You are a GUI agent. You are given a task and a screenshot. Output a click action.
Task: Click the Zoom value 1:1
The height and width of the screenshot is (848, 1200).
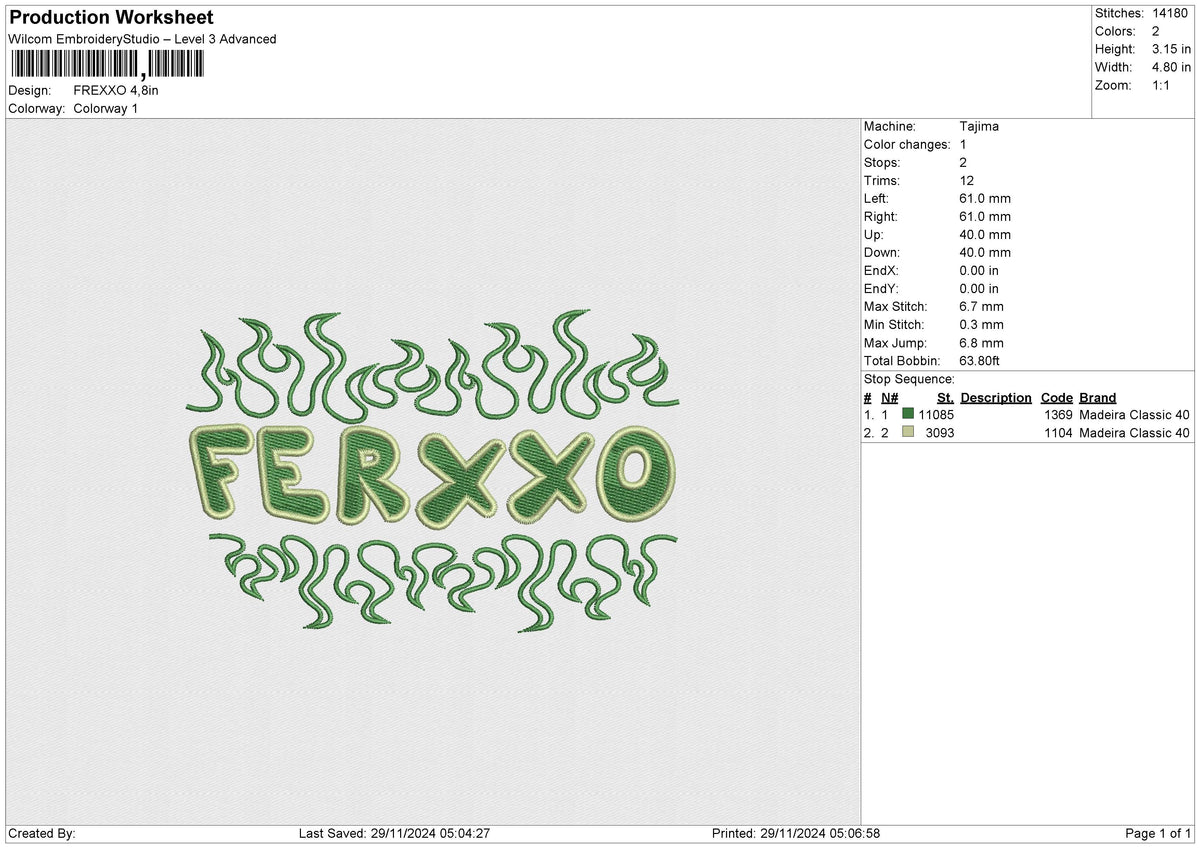tap(1163, 85)
